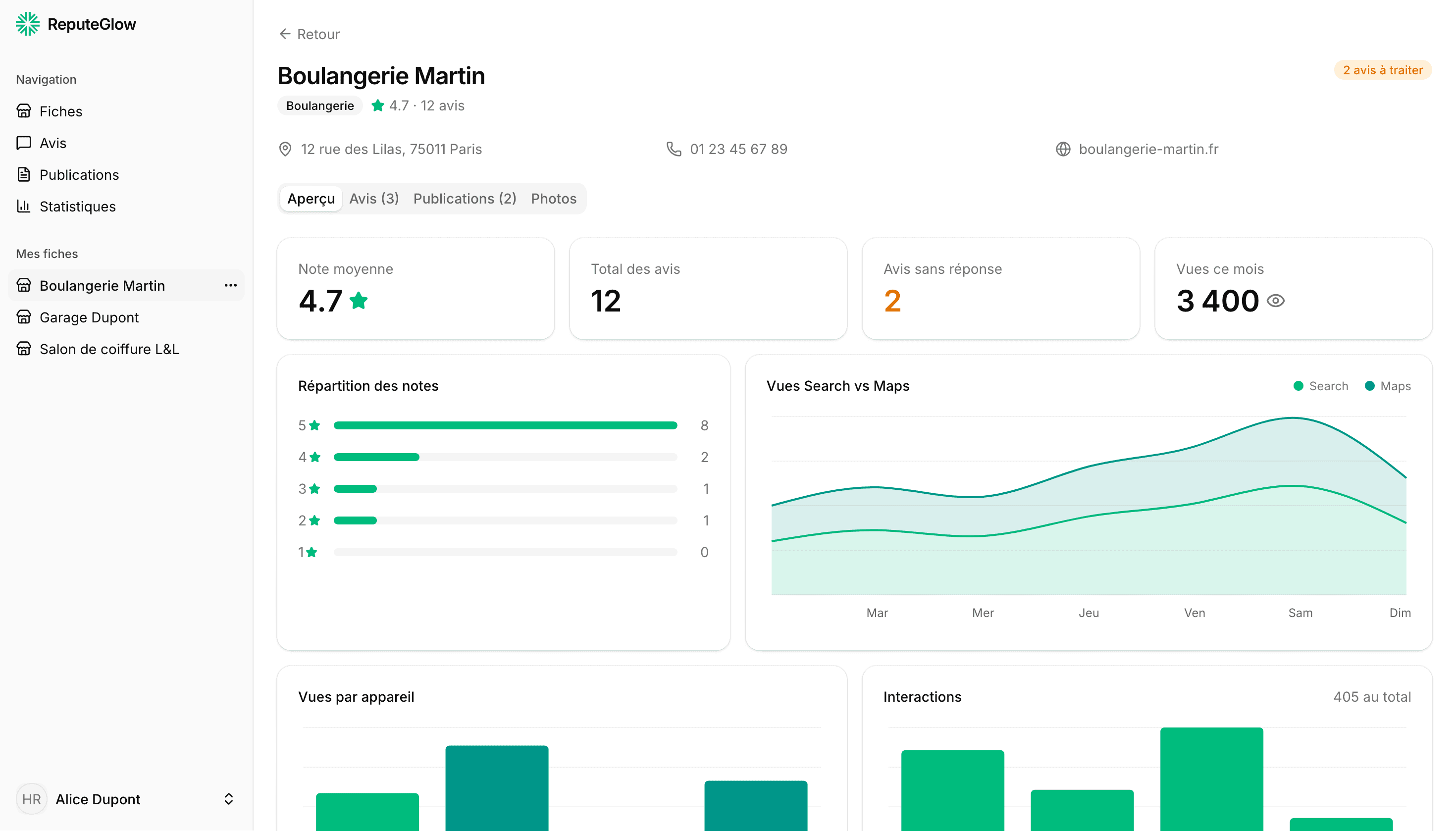Click the Total des avis value 12
Screen dimensions: 1456x831
(606, 301)
